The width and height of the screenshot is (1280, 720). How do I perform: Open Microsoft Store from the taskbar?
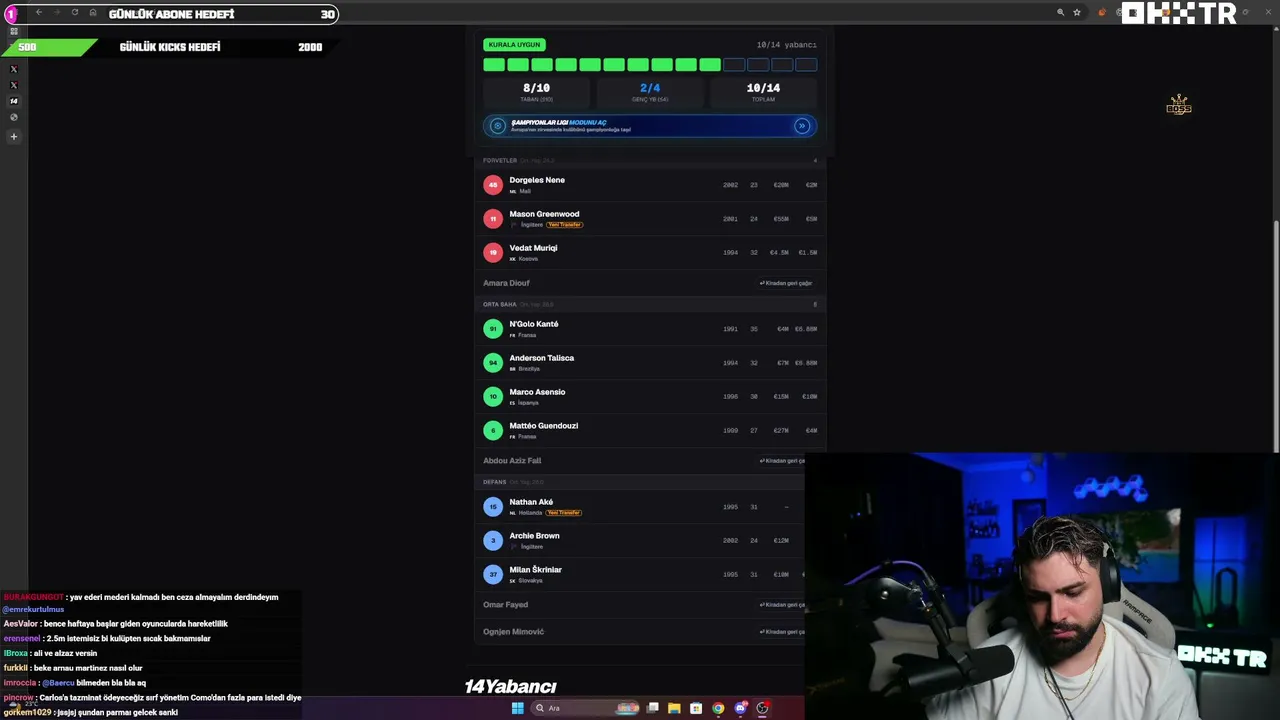coord(696,708)
